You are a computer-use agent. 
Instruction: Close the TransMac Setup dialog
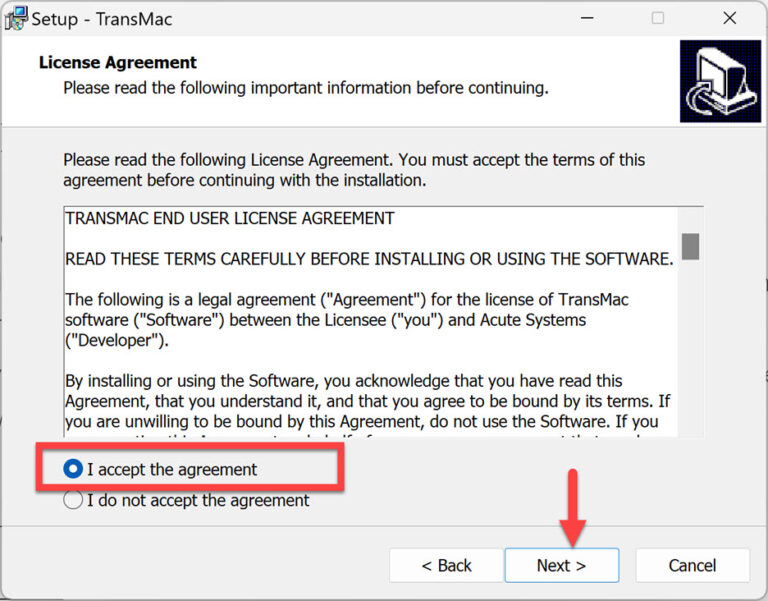tap(730, 19)
